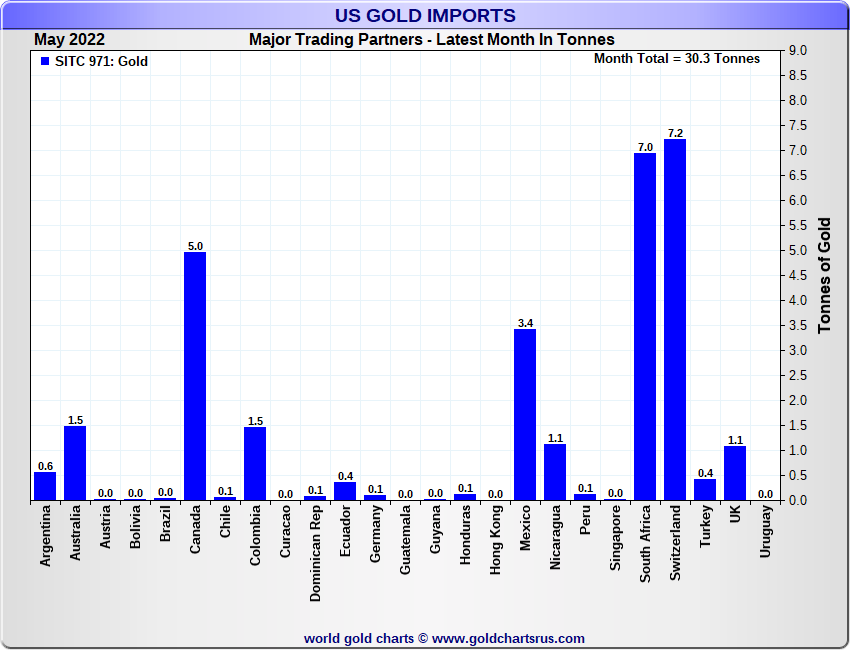850x650 pixels.
Task: Select the Argentina bar labeled 0.6
Action: tap(45, 486)
